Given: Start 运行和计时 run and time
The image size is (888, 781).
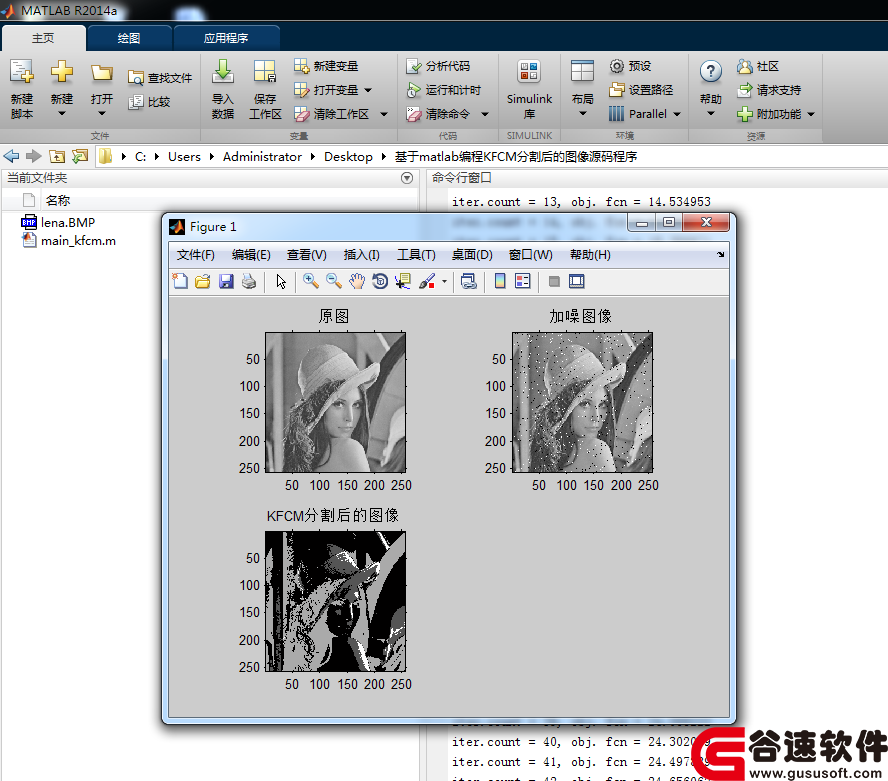Looking at the screenshot, I should coord(443,90).
